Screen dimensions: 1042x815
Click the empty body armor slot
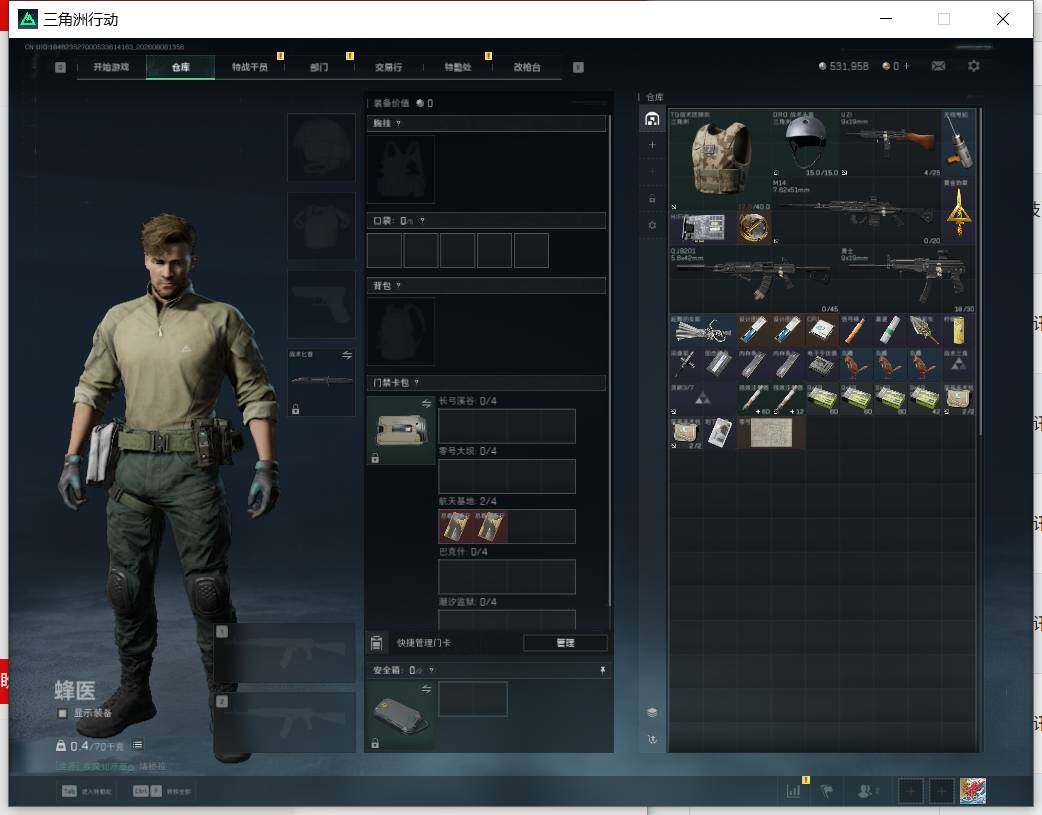point(321,226)
